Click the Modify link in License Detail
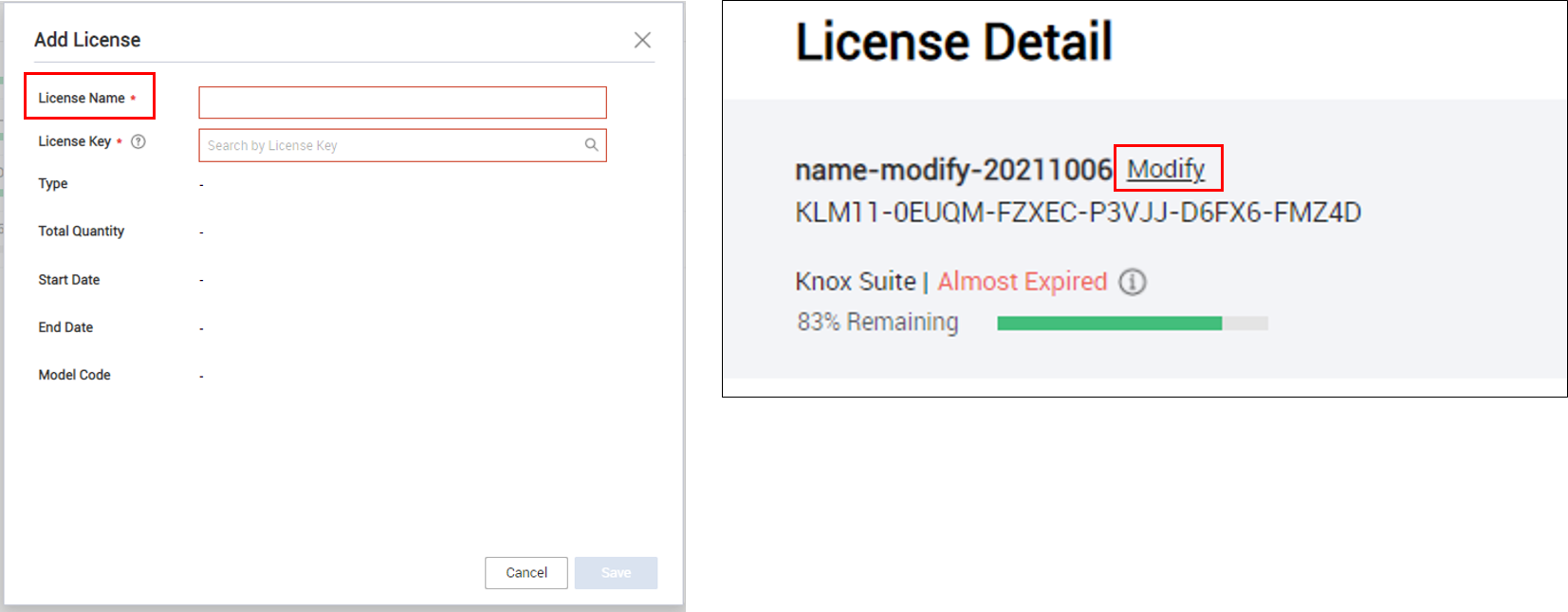Image resolution: width=1568 pixels, height=612 pixels. pyautogui.click(x=1166, y=170)
